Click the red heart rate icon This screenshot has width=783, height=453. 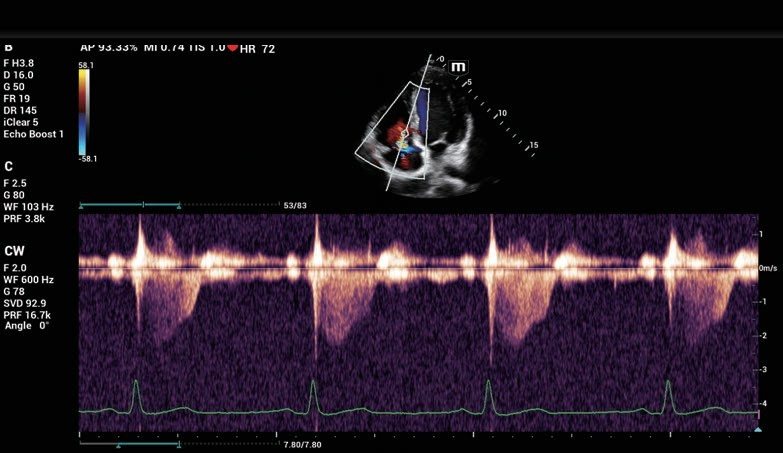pyautogui.click(x=232, y=47)
